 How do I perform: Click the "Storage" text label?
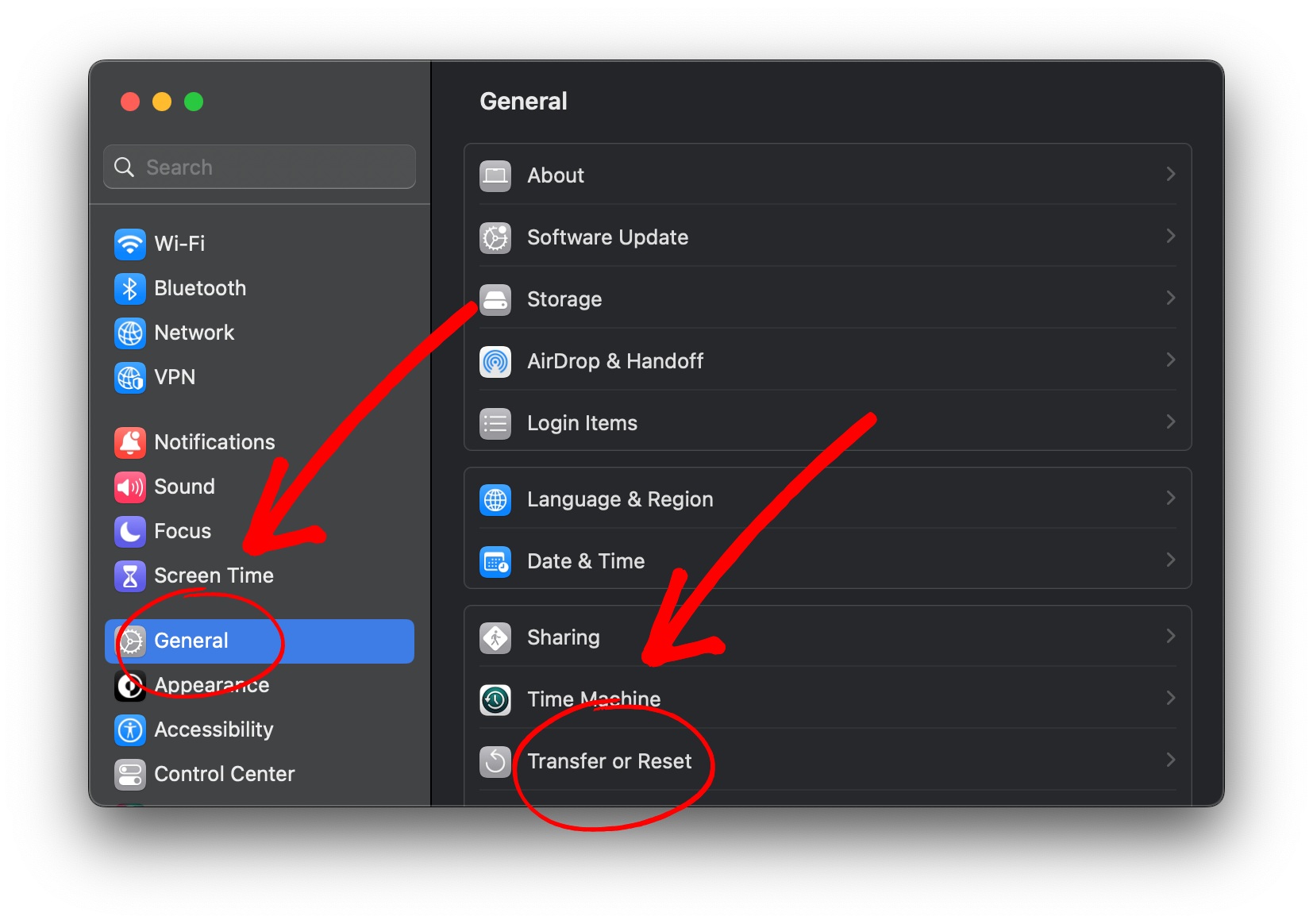(564, 299)
